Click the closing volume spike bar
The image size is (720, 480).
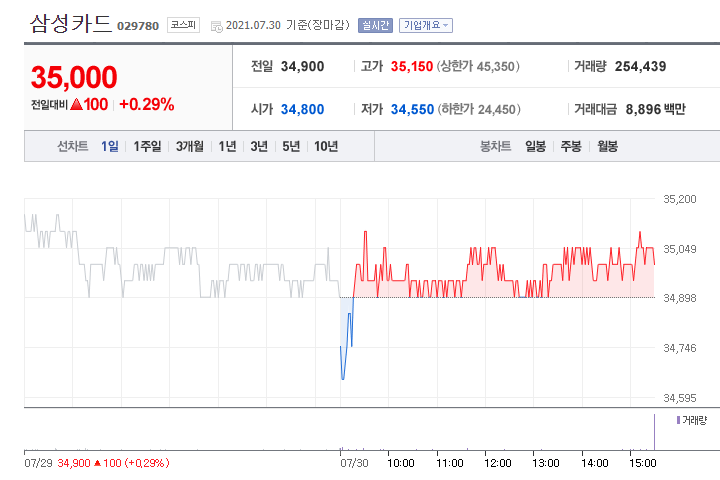[x=654, y=432]
